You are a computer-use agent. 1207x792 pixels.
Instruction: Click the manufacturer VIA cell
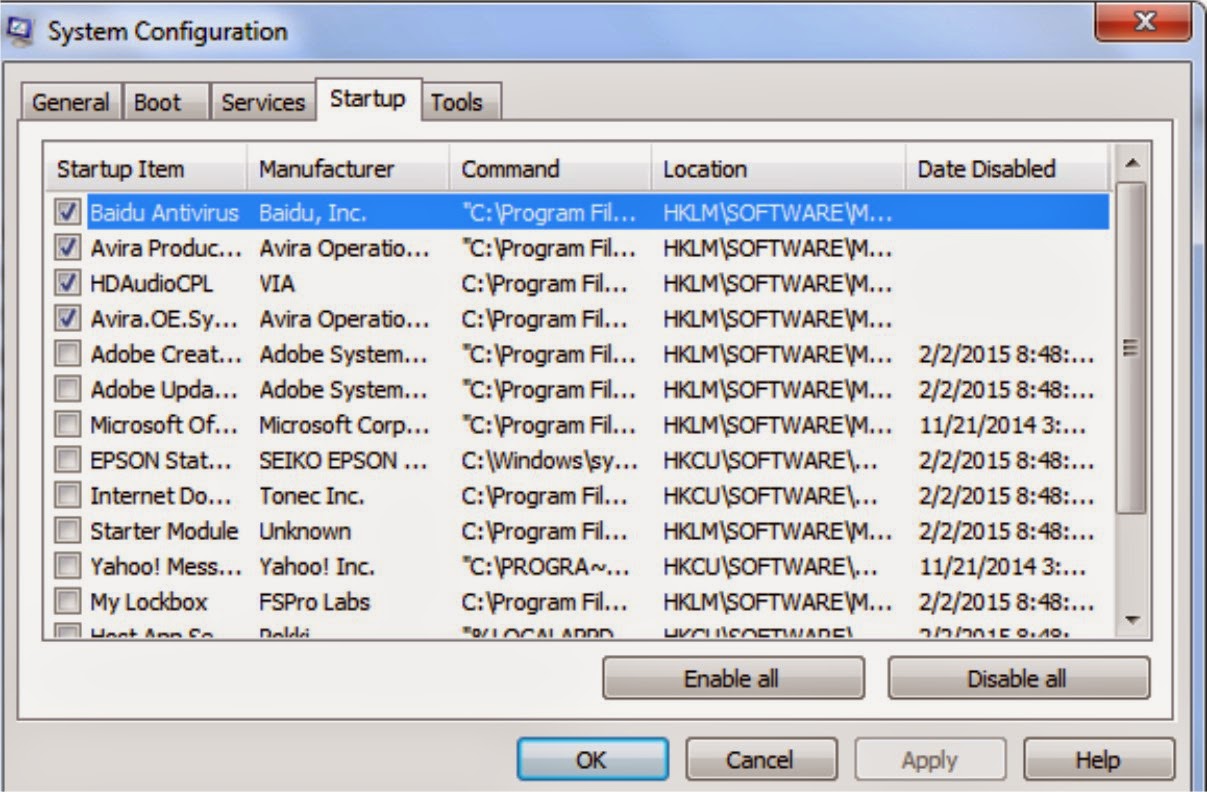tap(277, 284)
